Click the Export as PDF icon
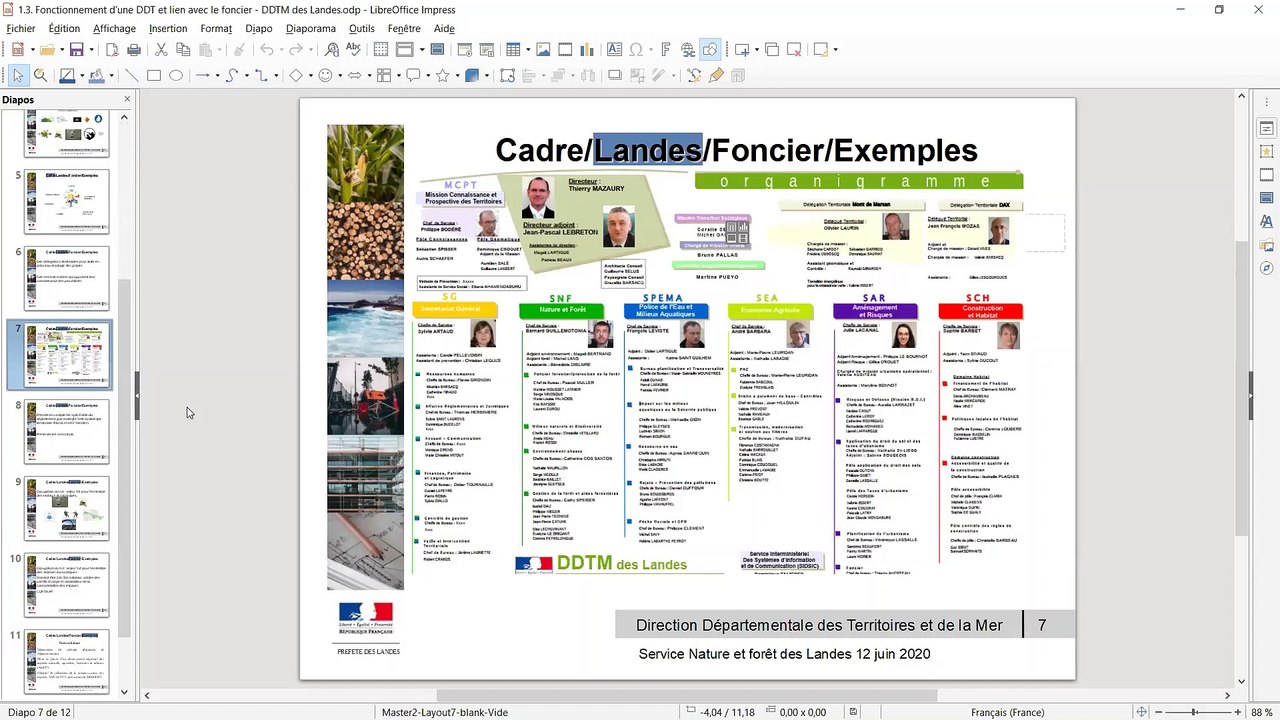Viewport: 1280px width, 720px height. pos(110,49)
